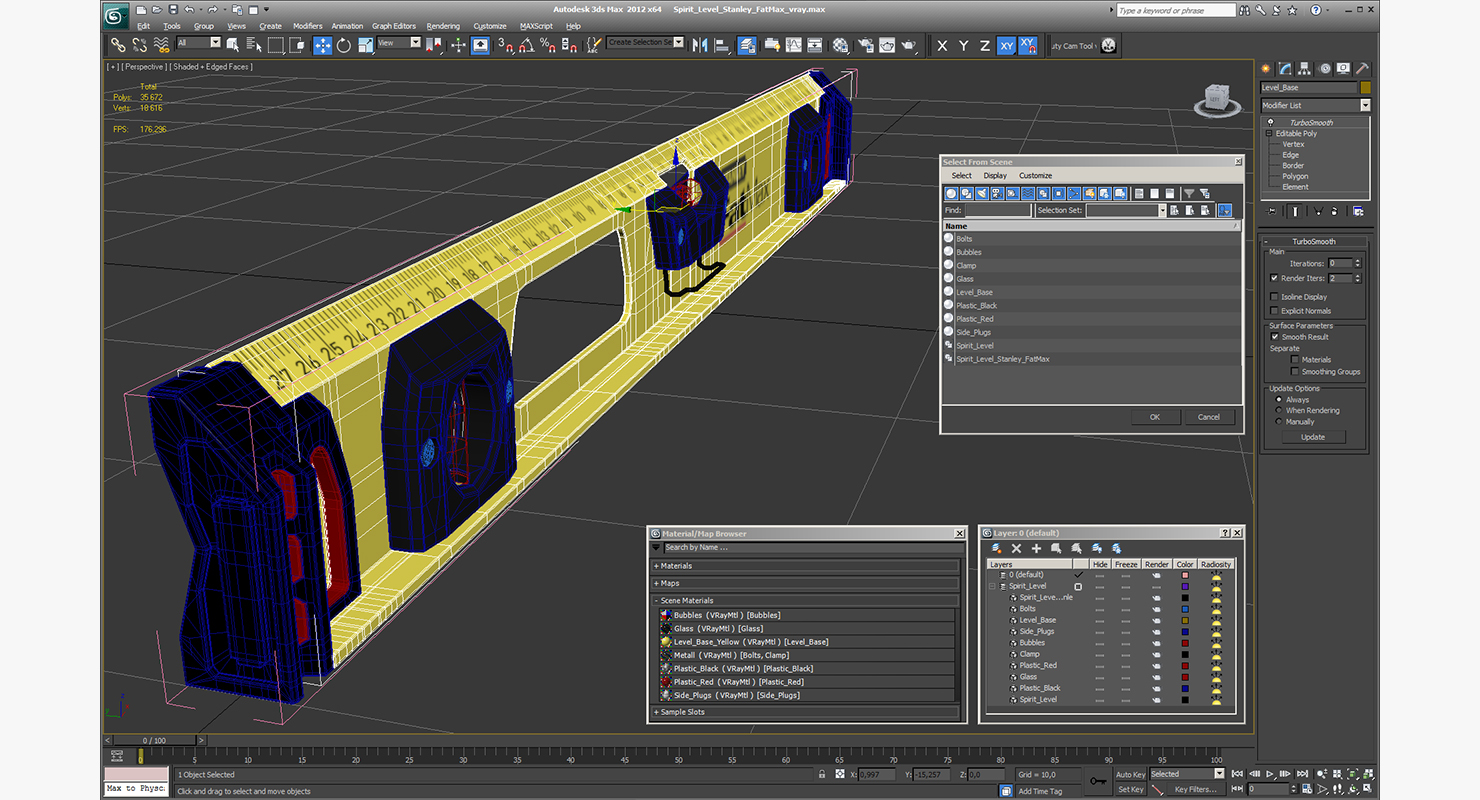This screenshot has width=1480, height=800.
Task: Select the Manually update radio button
Action: pyautogui.click(x=1279, y=422)
